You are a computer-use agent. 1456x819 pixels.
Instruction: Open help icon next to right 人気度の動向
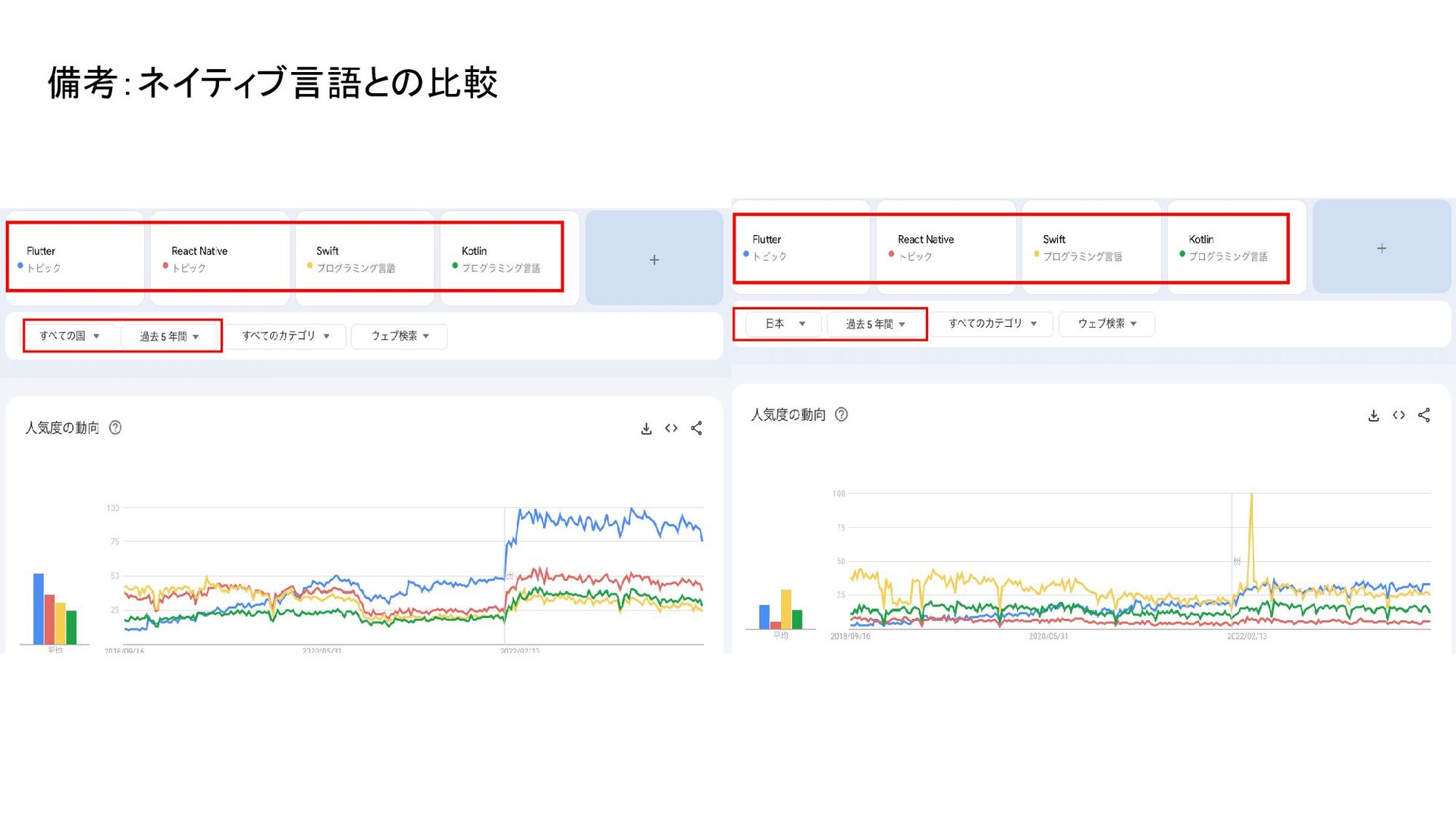click(x=842, y=415)
